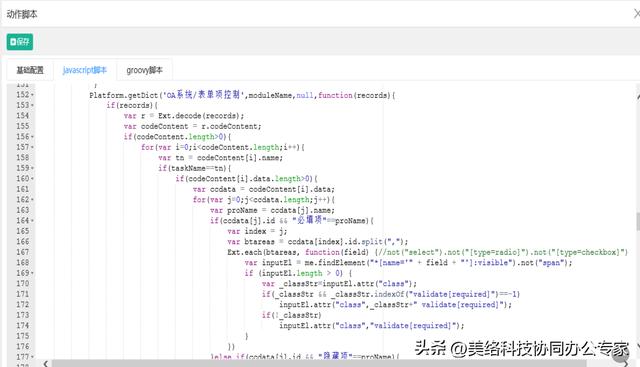Image resolution: width=640 pixels, height=367 pixels.
Task: Collapse code fold at line 169
Action: click(x=32, y=274)
